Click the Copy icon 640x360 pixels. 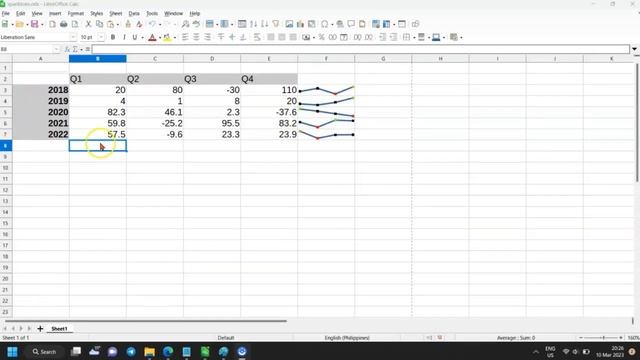pos(99,24)
